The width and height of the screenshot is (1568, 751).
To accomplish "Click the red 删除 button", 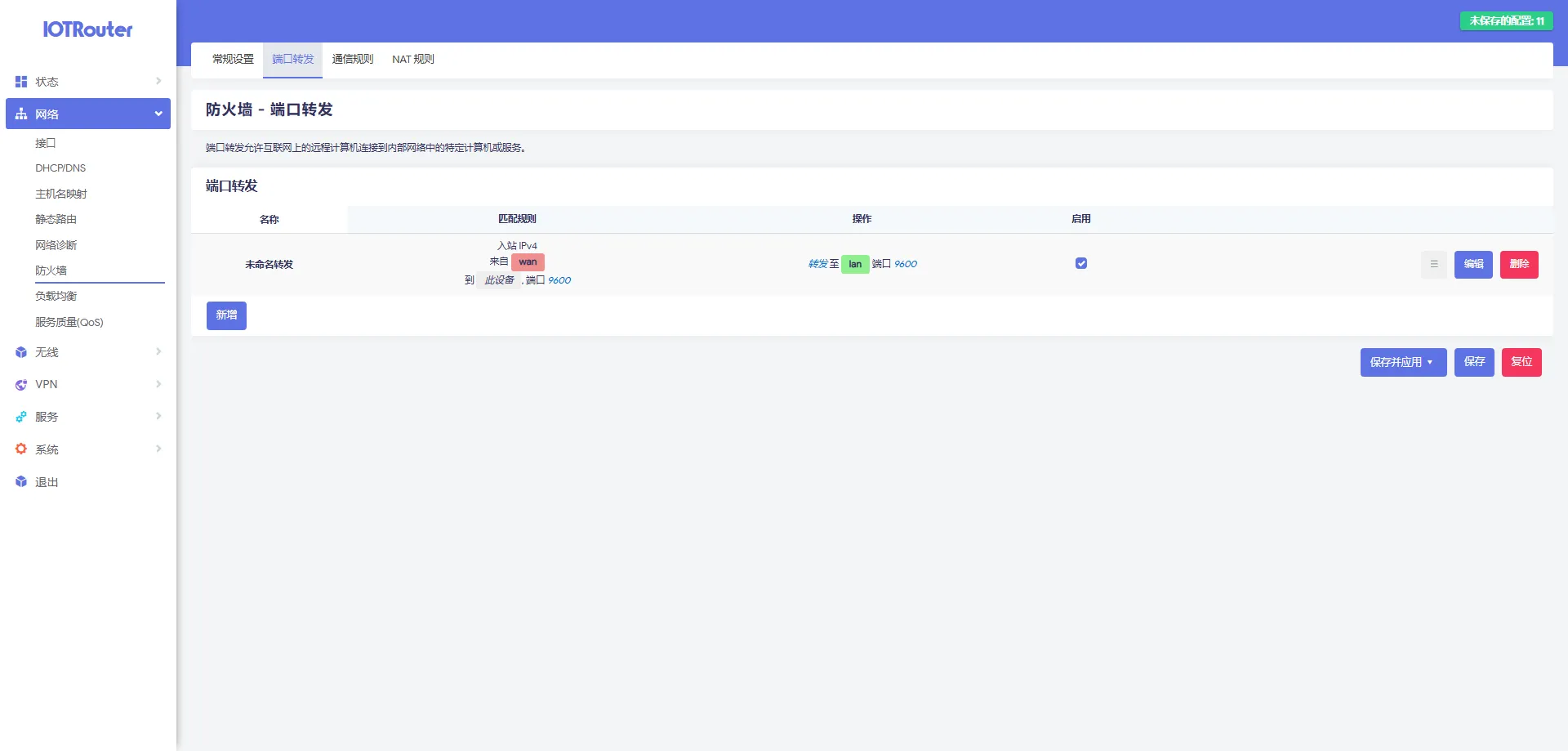I will [x=1518, y=264].
